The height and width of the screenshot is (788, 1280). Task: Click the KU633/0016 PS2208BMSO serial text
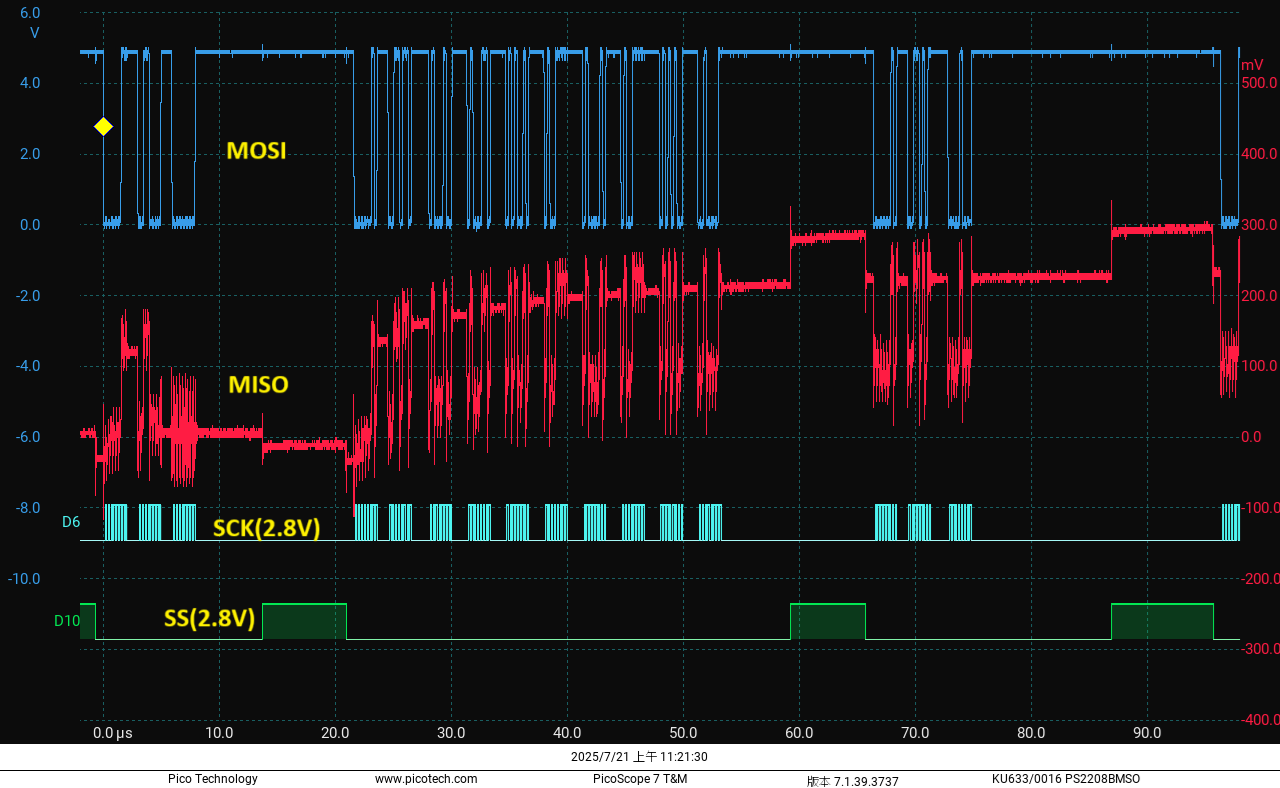point(1066,779)
